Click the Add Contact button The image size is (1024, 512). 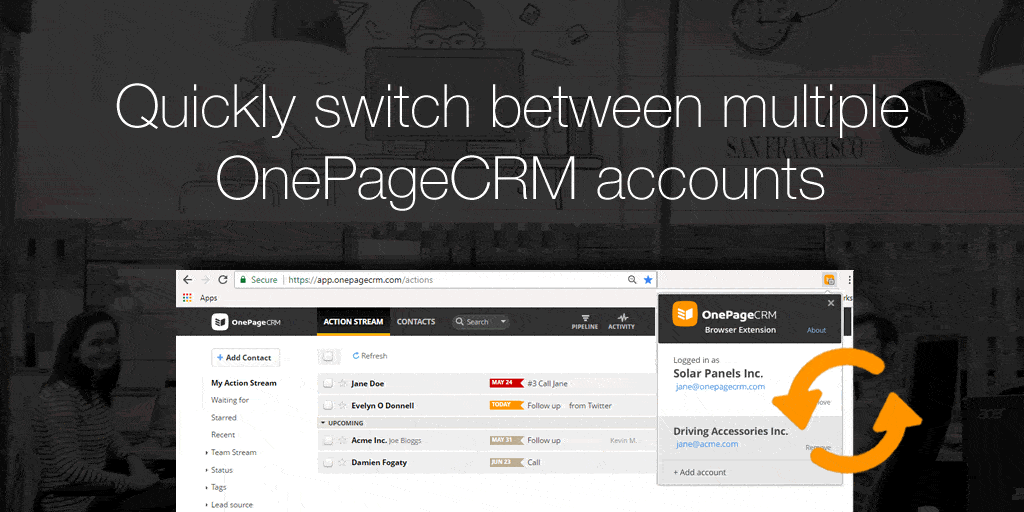[x=245, y=357]
